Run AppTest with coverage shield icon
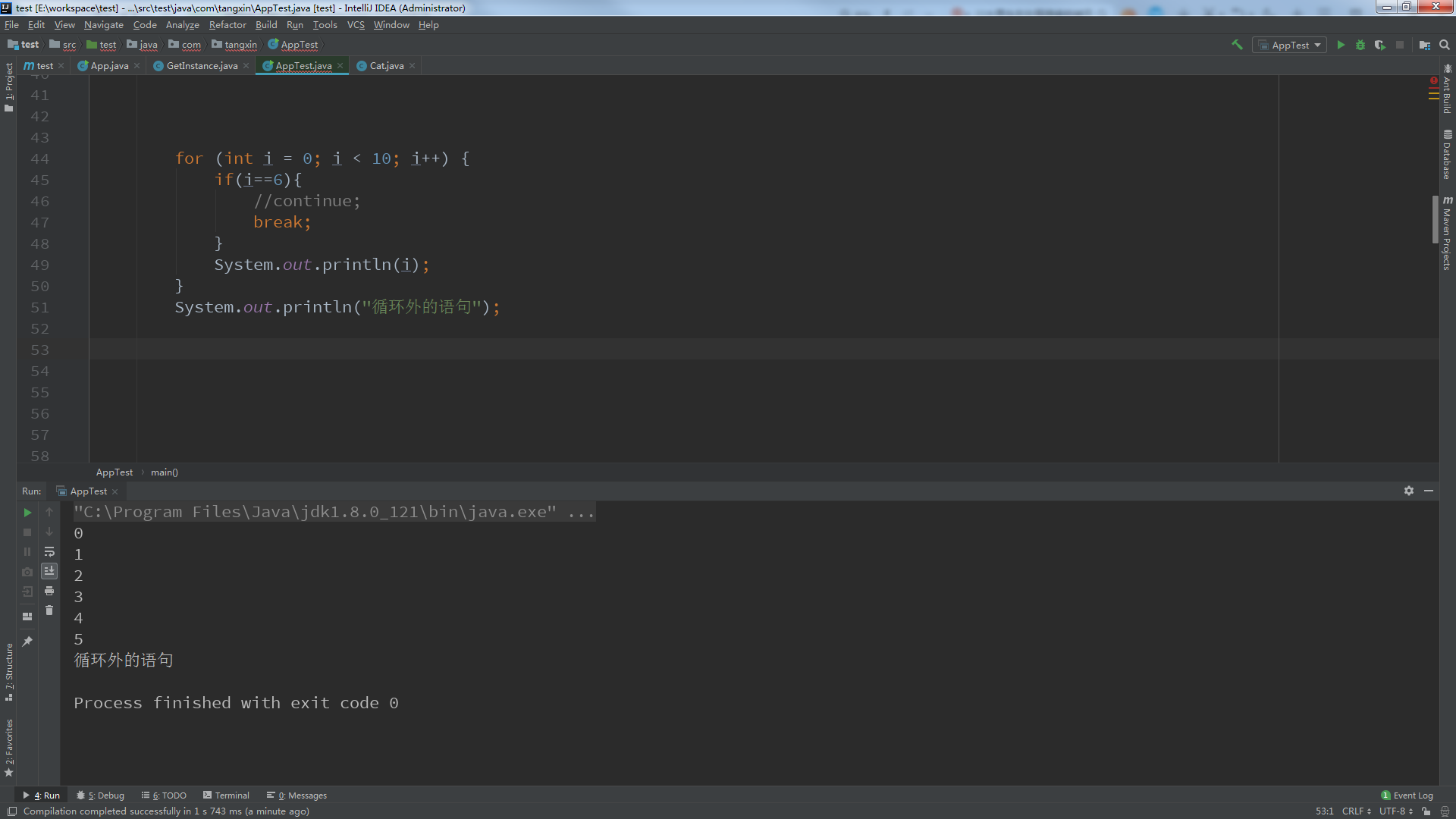The height and width of the screenshot is (819, 1456). point(1379,45)
